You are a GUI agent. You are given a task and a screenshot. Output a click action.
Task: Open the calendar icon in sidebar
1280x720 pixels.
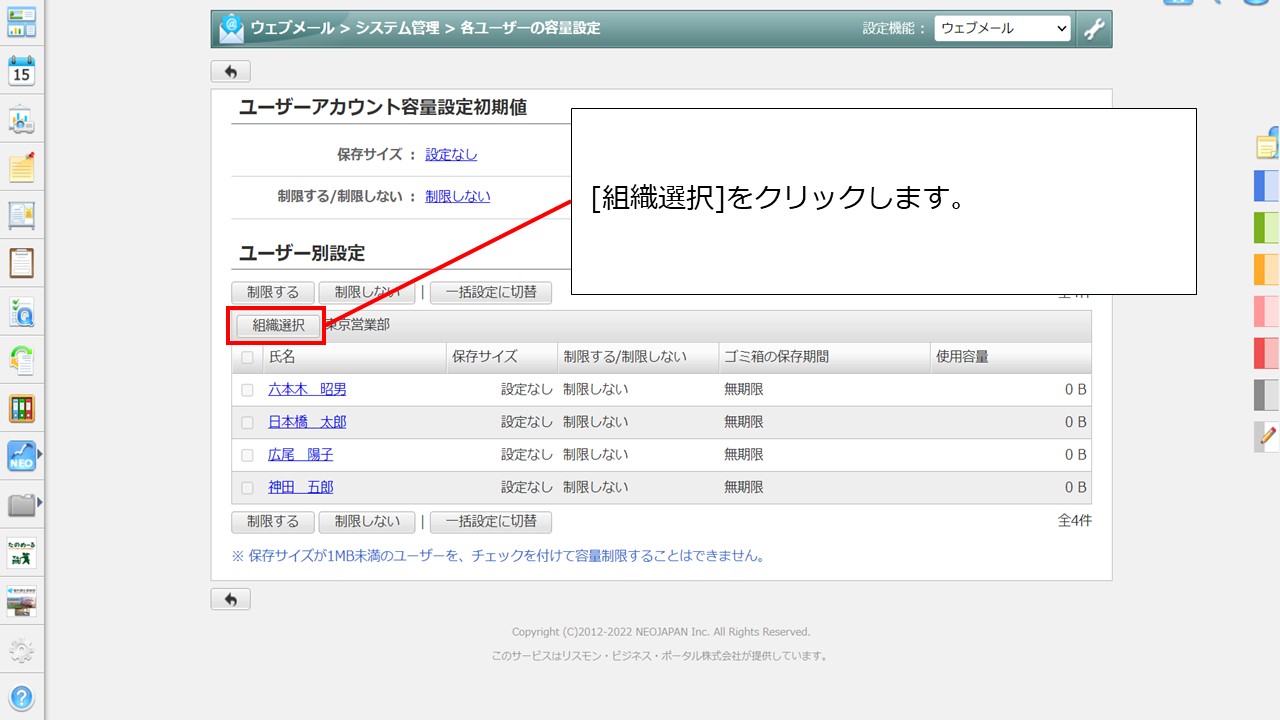click(21, 72)
